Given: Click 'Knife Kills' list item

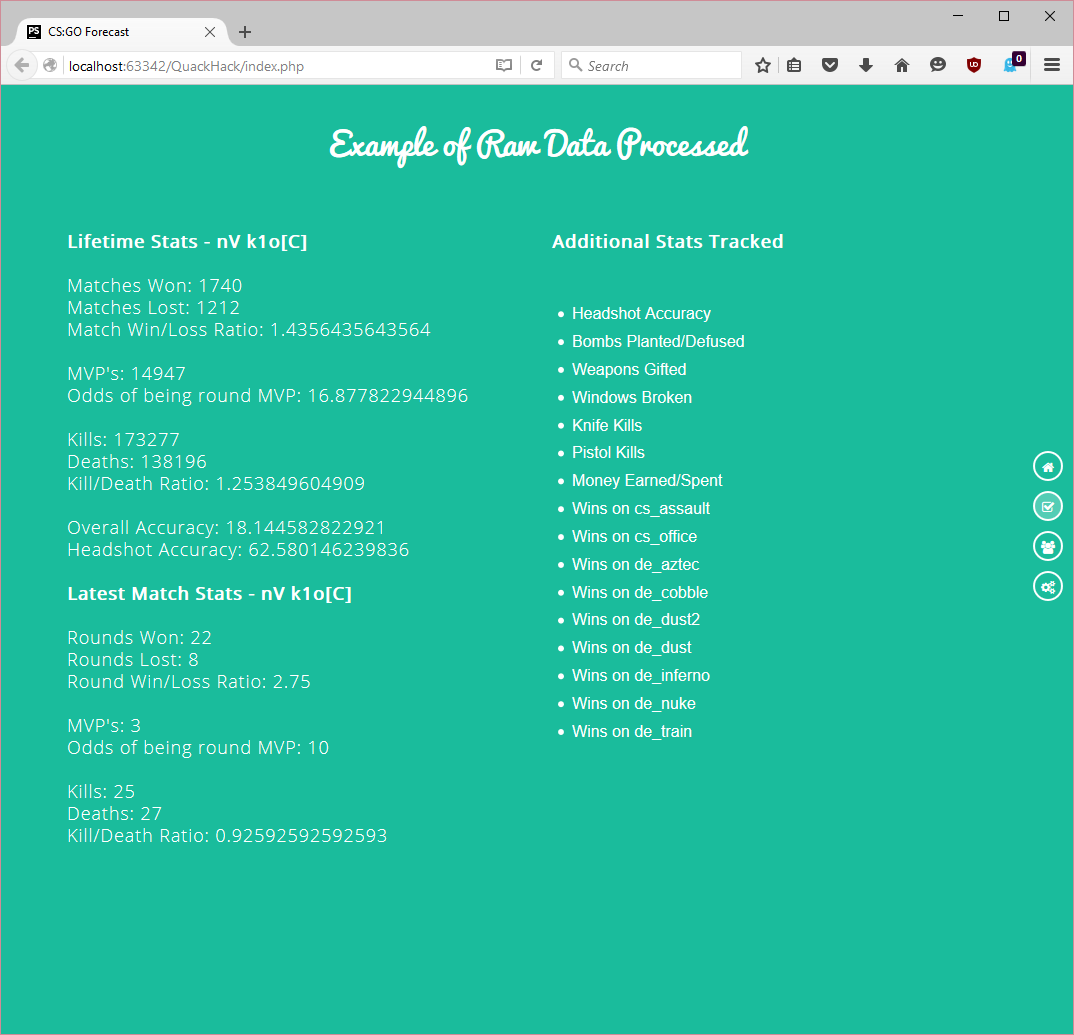Looking at the screenshot, I should [607, 425].
